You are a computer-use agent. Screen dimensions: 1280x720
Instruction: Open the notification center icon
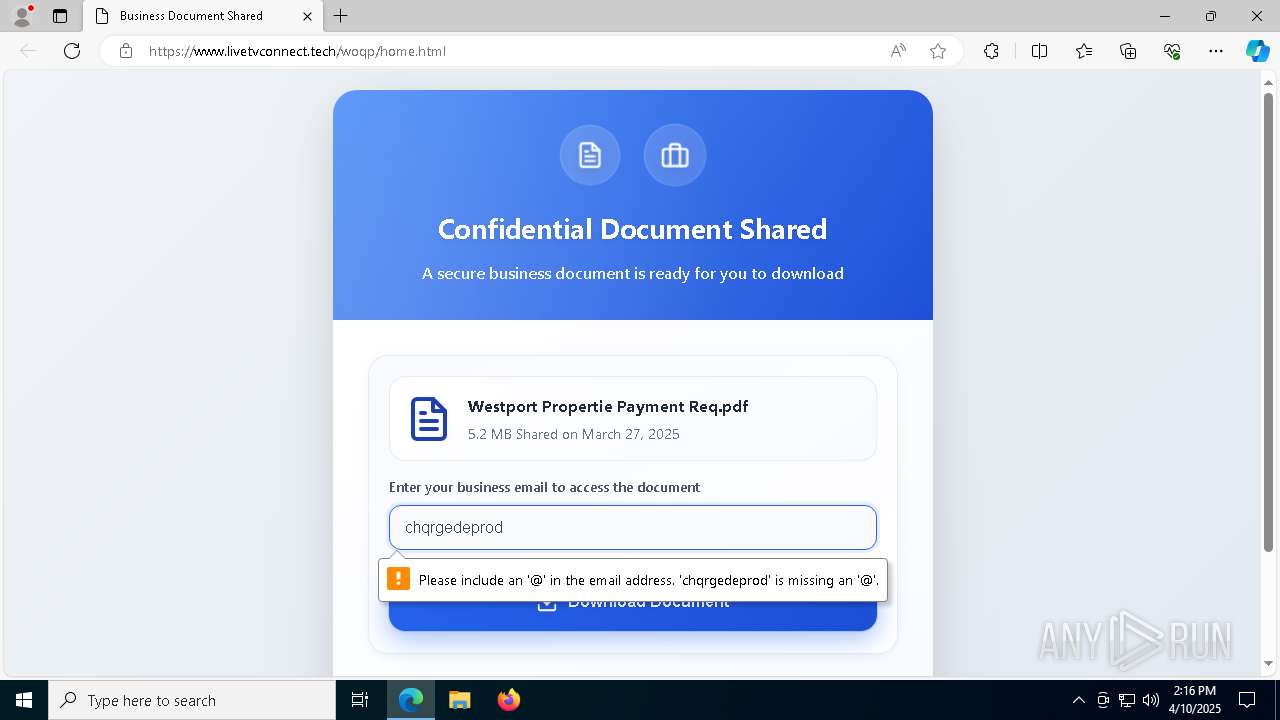[x=1248, y=700]
